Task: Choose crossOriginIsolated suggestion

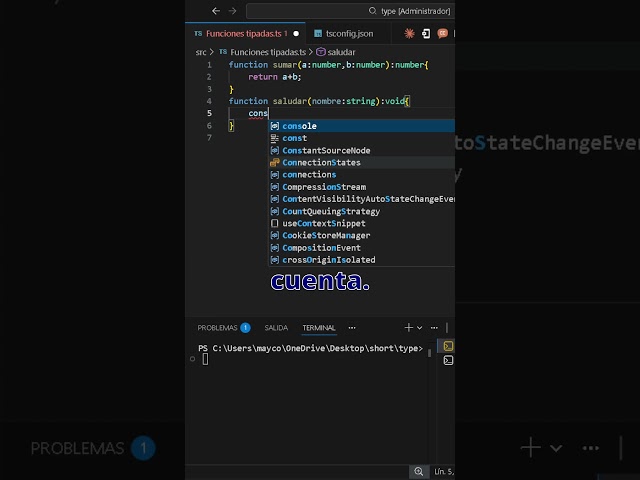Action: 361,260
